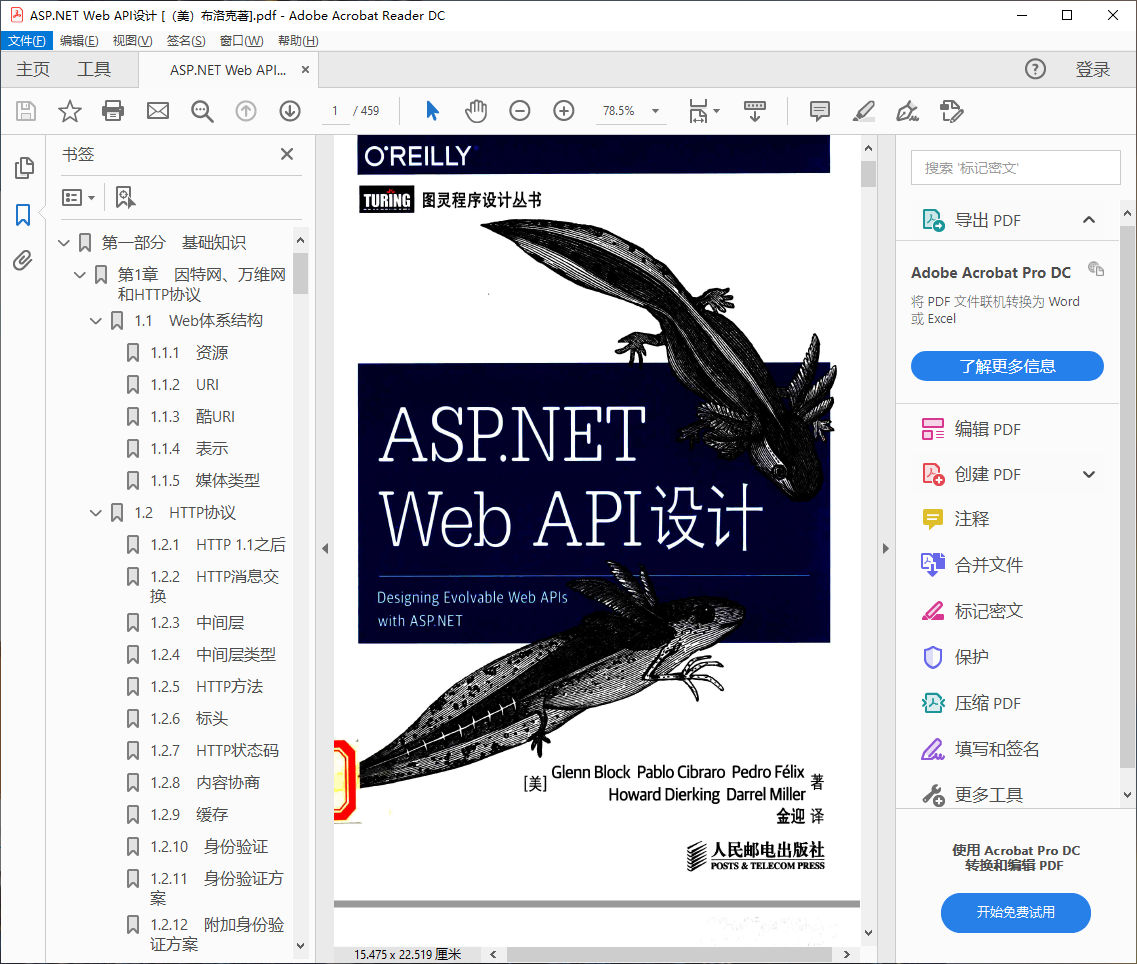Image resolution: width=1137 pixels, height=964 pixels.
Task: Open the sign document pen tool
Action: (907, 111)
